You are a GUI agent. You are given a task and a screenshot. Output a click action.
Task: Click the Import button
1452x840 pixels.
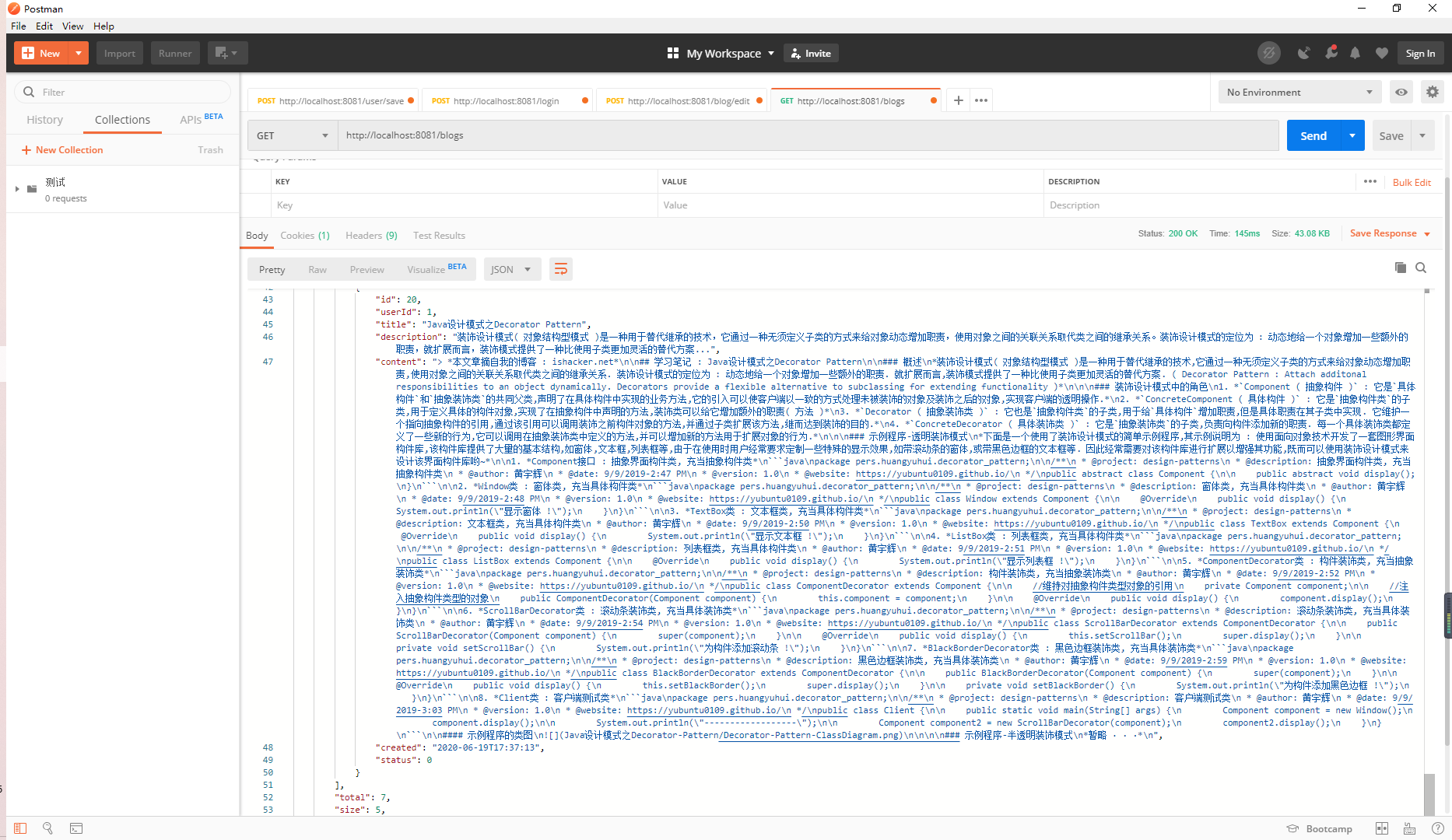click(120, 53)
